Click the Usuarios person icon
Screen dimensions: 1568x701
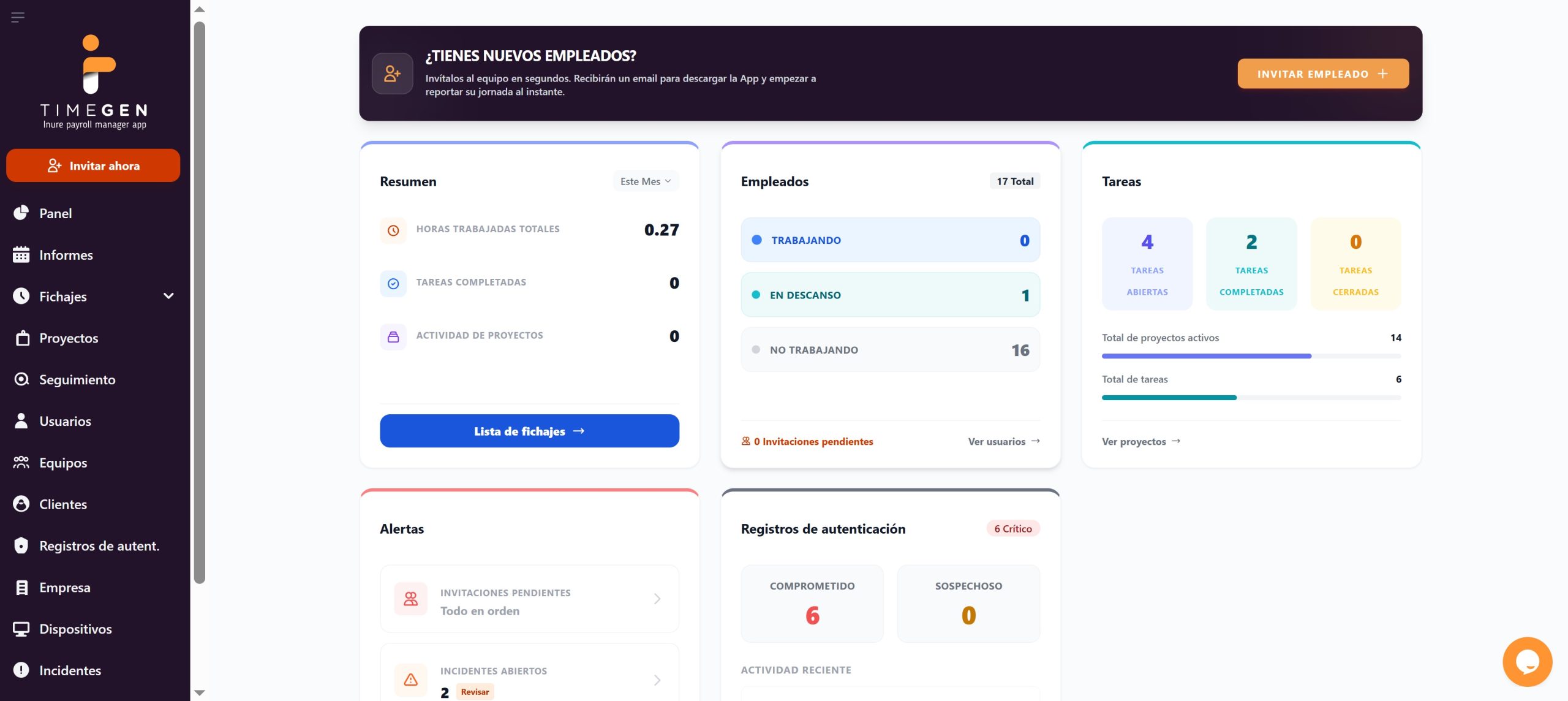(21, 420)
